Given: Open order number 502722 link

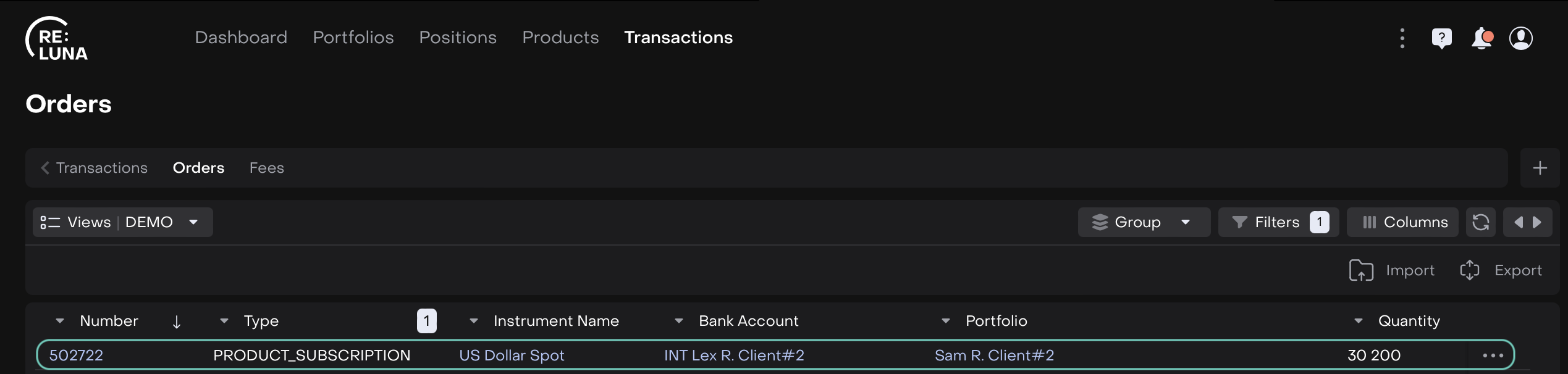Looking at the screenshot, I should (x=76, y=355).
